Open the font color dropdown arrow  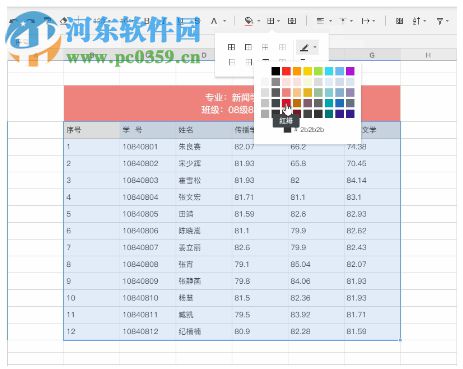click(x=225, y=21)
